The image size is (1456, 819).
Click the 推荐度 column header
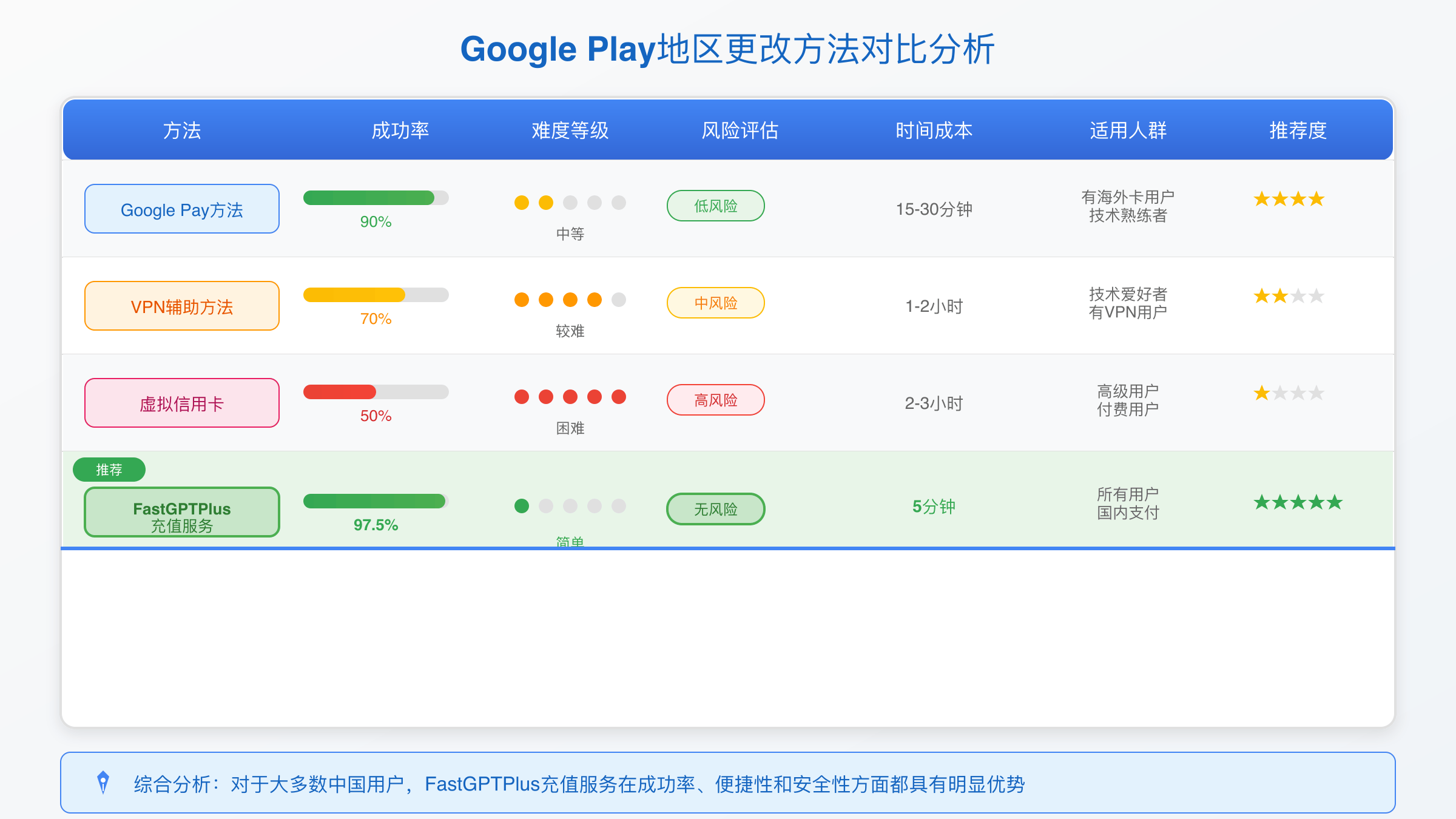(1298, 130)
